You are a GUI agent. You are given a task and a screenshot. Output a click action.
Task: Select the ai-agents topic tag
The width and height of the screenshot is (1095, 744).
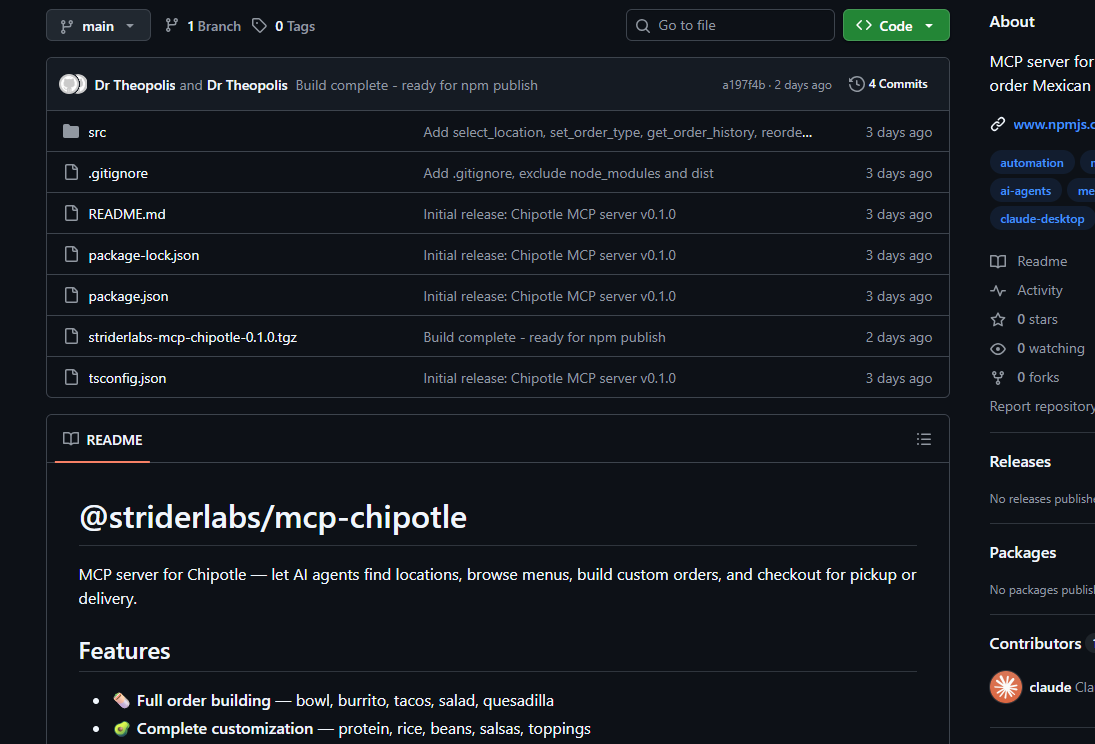coord(1025,191)
